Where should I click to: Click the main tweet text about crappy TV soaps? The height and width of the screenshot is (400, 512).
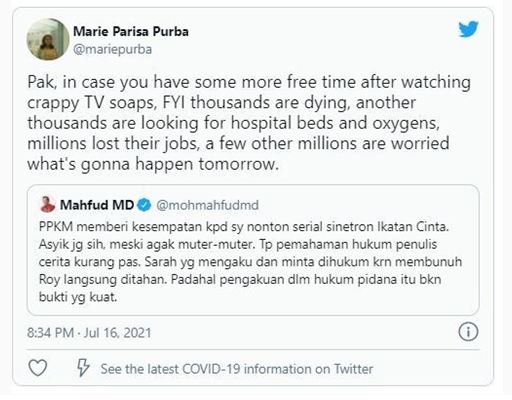[249, 123]
